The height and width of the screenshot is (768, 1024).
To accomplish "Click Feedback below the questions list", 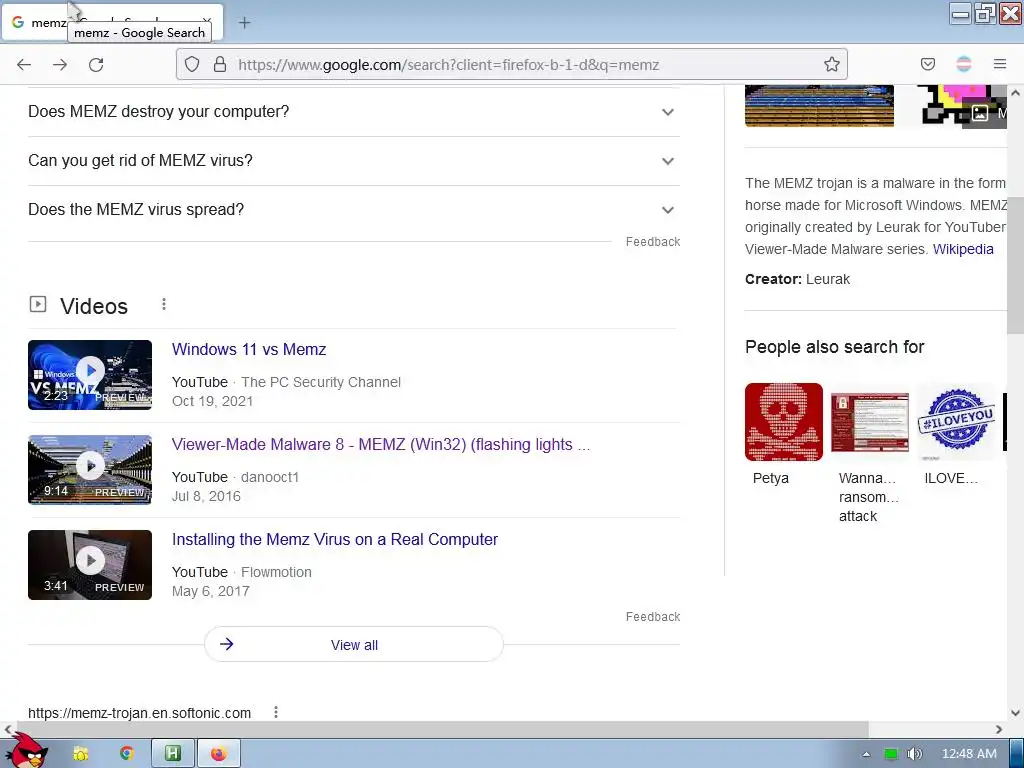I will [653, 242].
